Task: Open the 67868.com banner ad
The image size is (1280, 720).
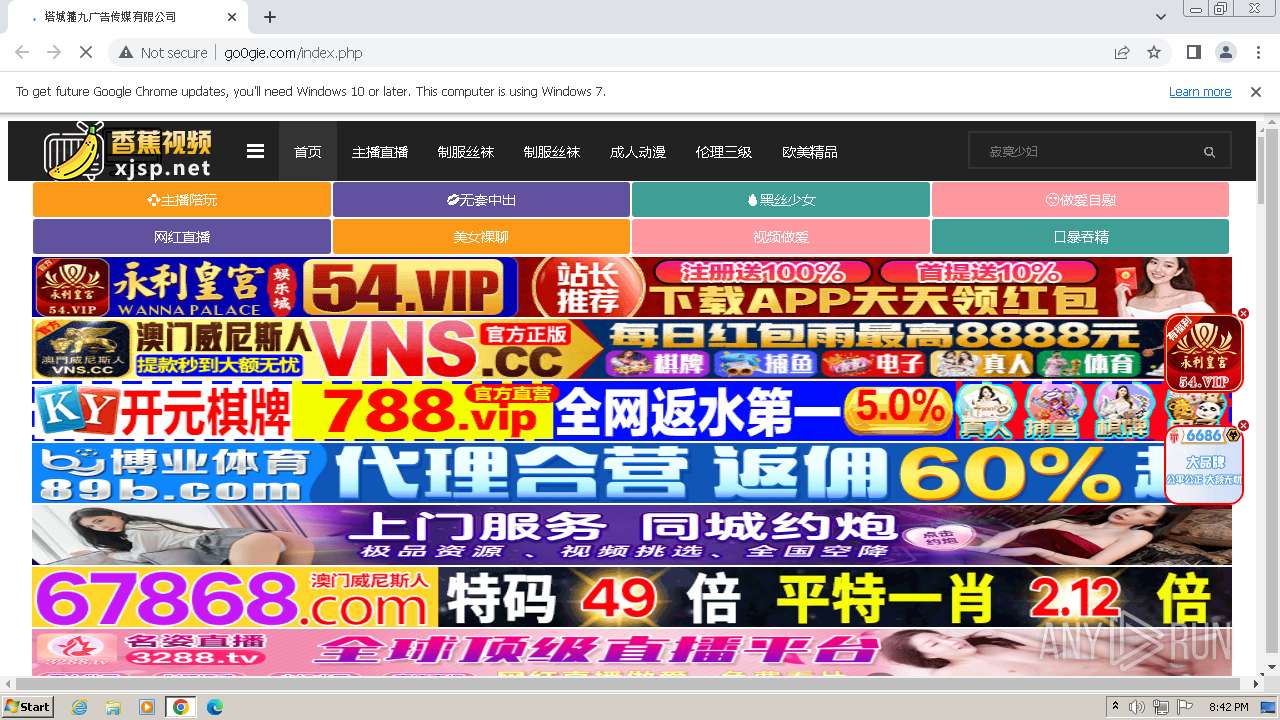Action: 632,597
